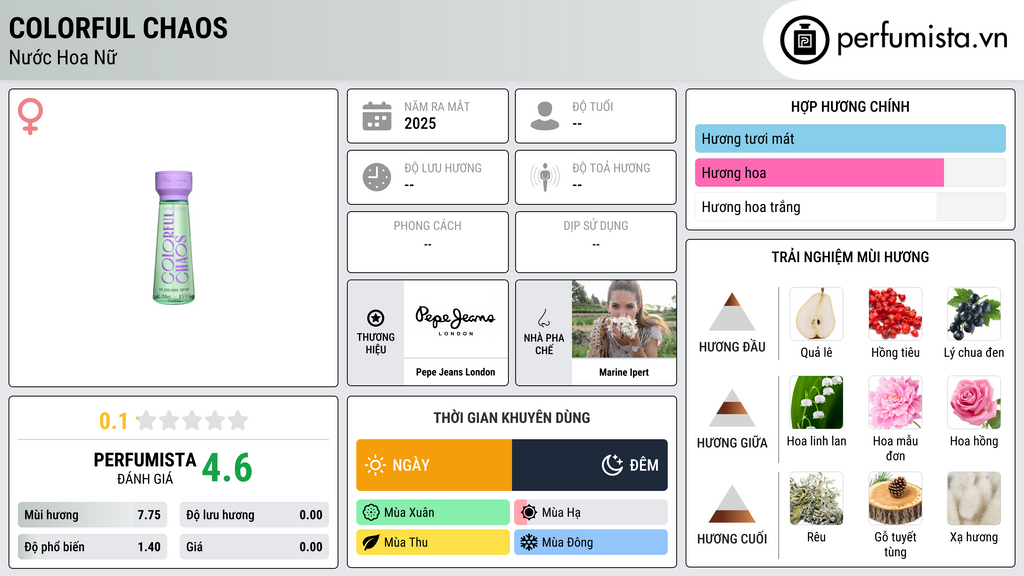Viewport: 1024px width, 576px height.
Task: Click the star badge icon above Thương hiệu
Action: [x=376, y=318]
